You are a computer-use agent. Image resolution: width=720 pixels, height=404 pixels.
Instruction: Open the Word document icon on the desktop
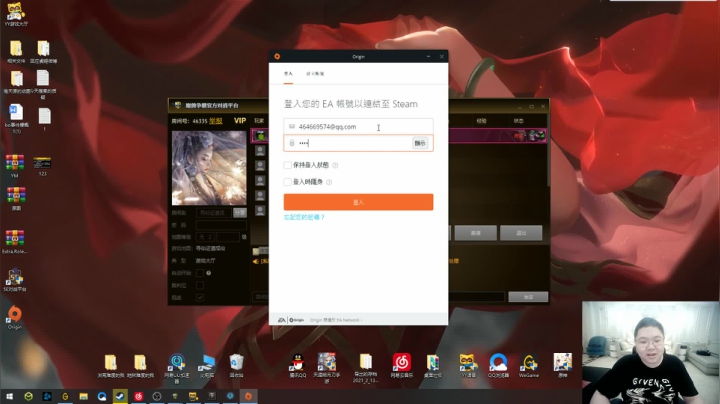click(x=16, y=118)
